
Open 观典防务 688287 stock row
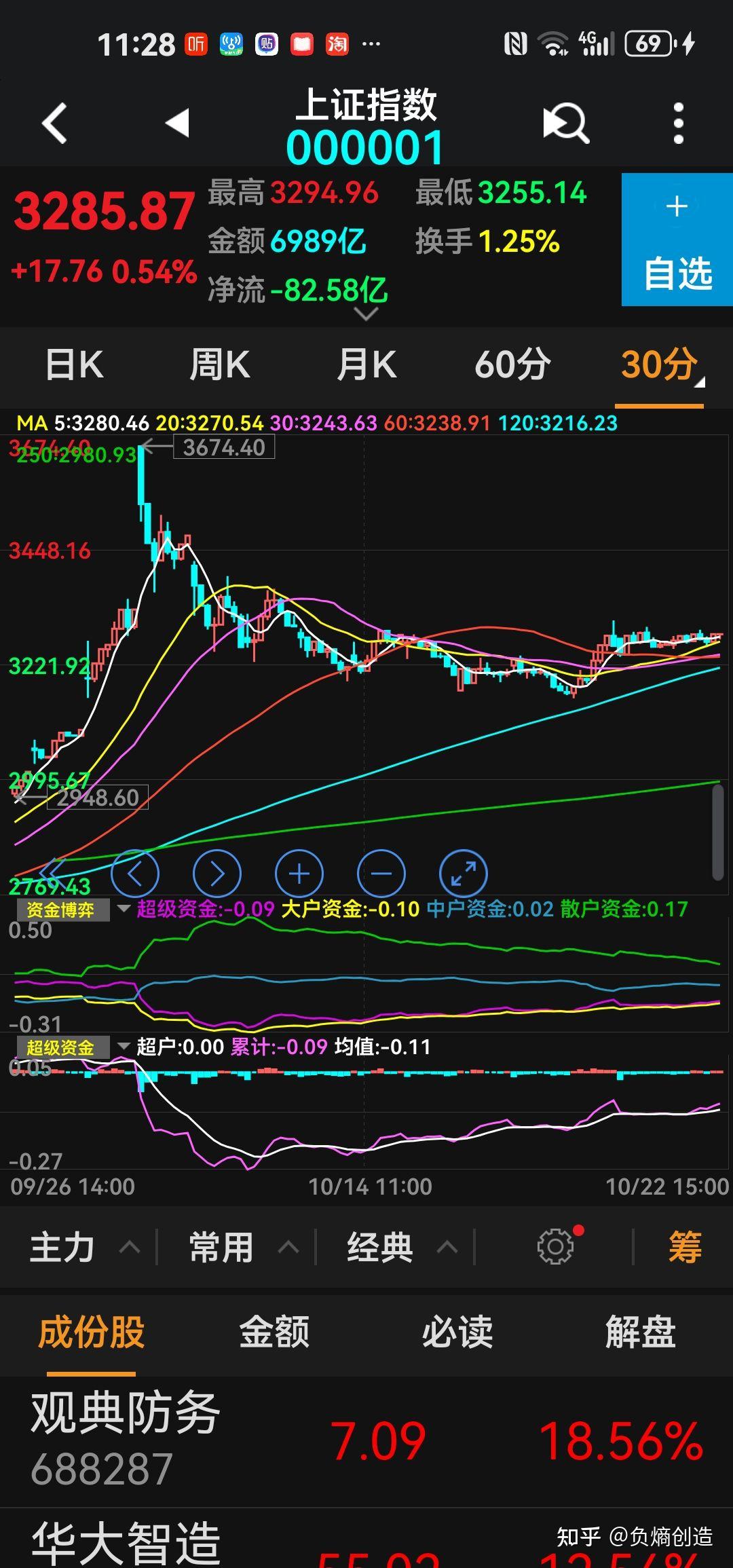coord(366,1441)
